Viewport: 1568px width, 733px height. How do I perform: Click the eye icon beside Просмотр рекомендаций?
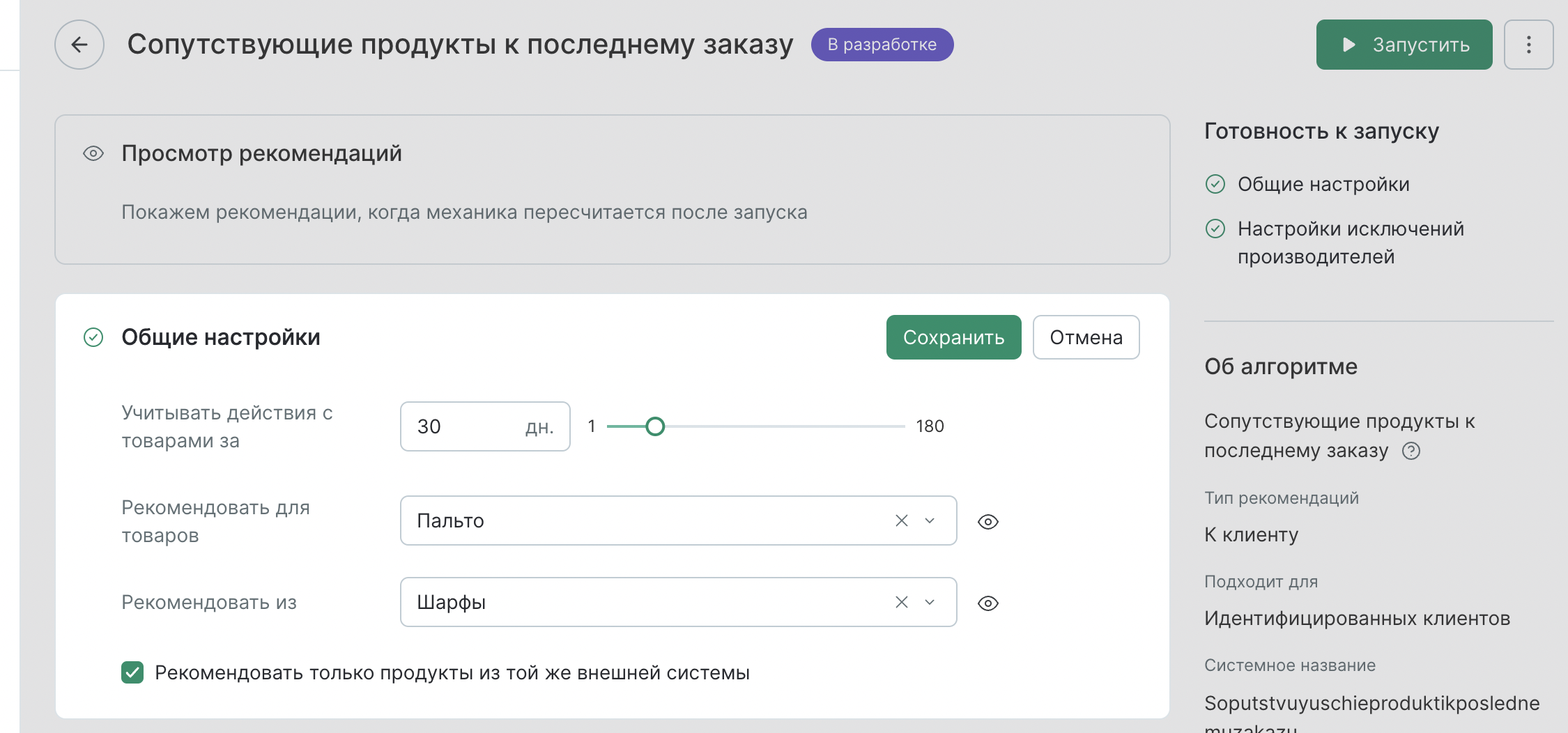pos(93,153)
